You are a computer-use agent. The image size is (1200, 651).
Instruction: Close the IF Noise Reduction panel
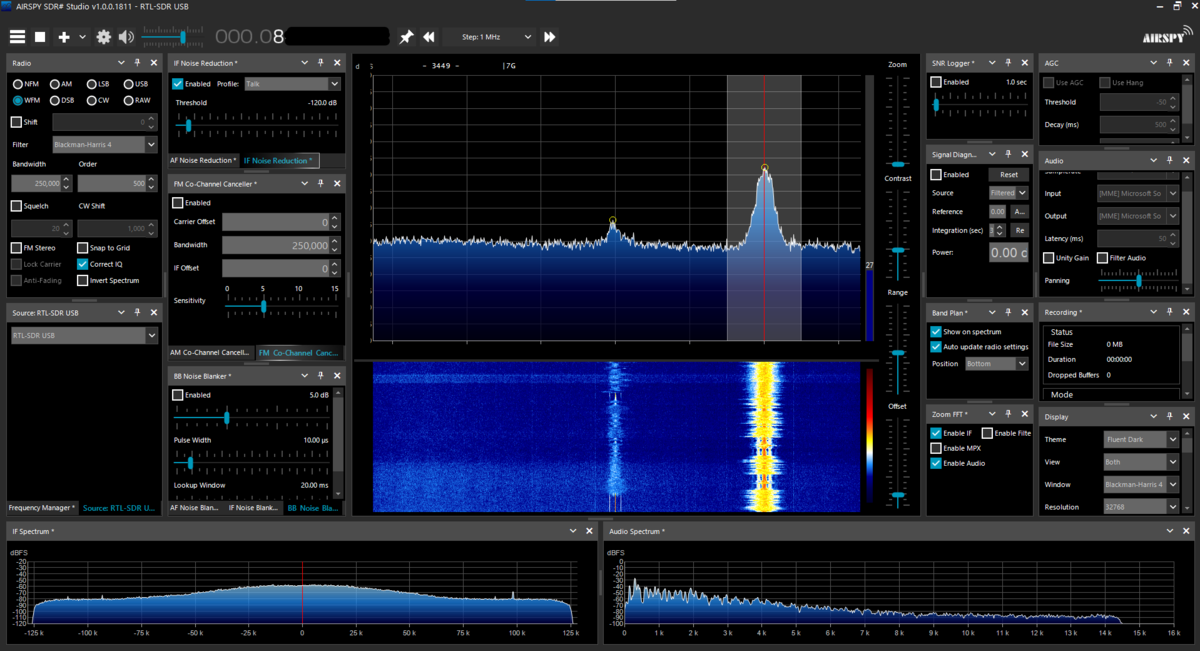pyautogui.click(x=337, y=63)
